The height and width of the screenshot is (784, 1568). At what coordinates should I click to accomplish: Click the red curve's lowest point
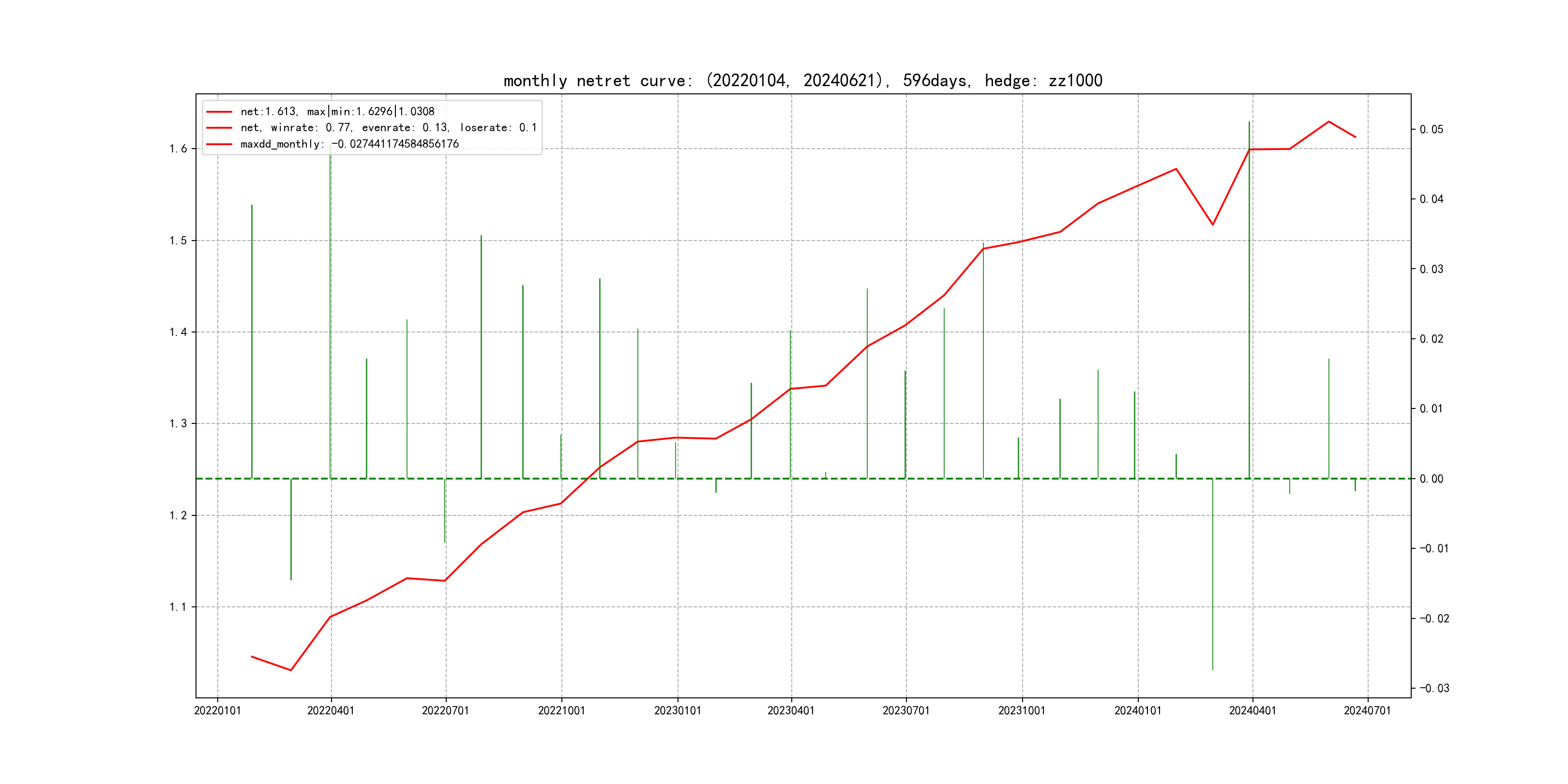pyautogui.click(x=291, y=670)
